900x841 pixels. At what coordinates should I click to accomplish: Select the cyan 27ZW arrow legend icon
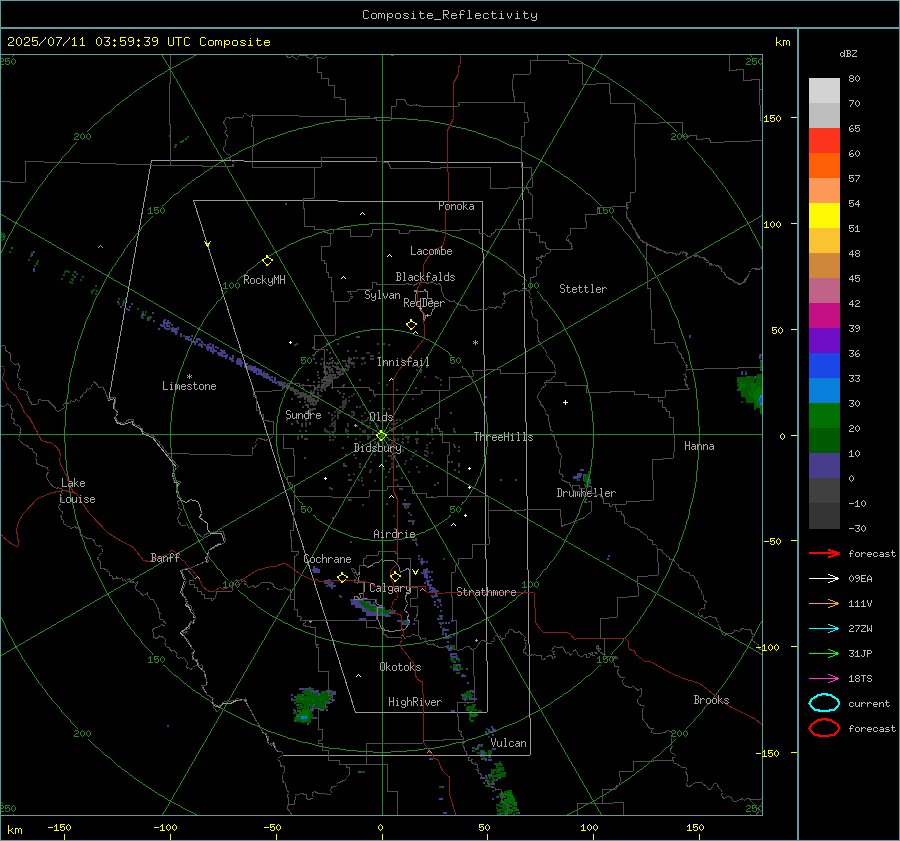824,629
